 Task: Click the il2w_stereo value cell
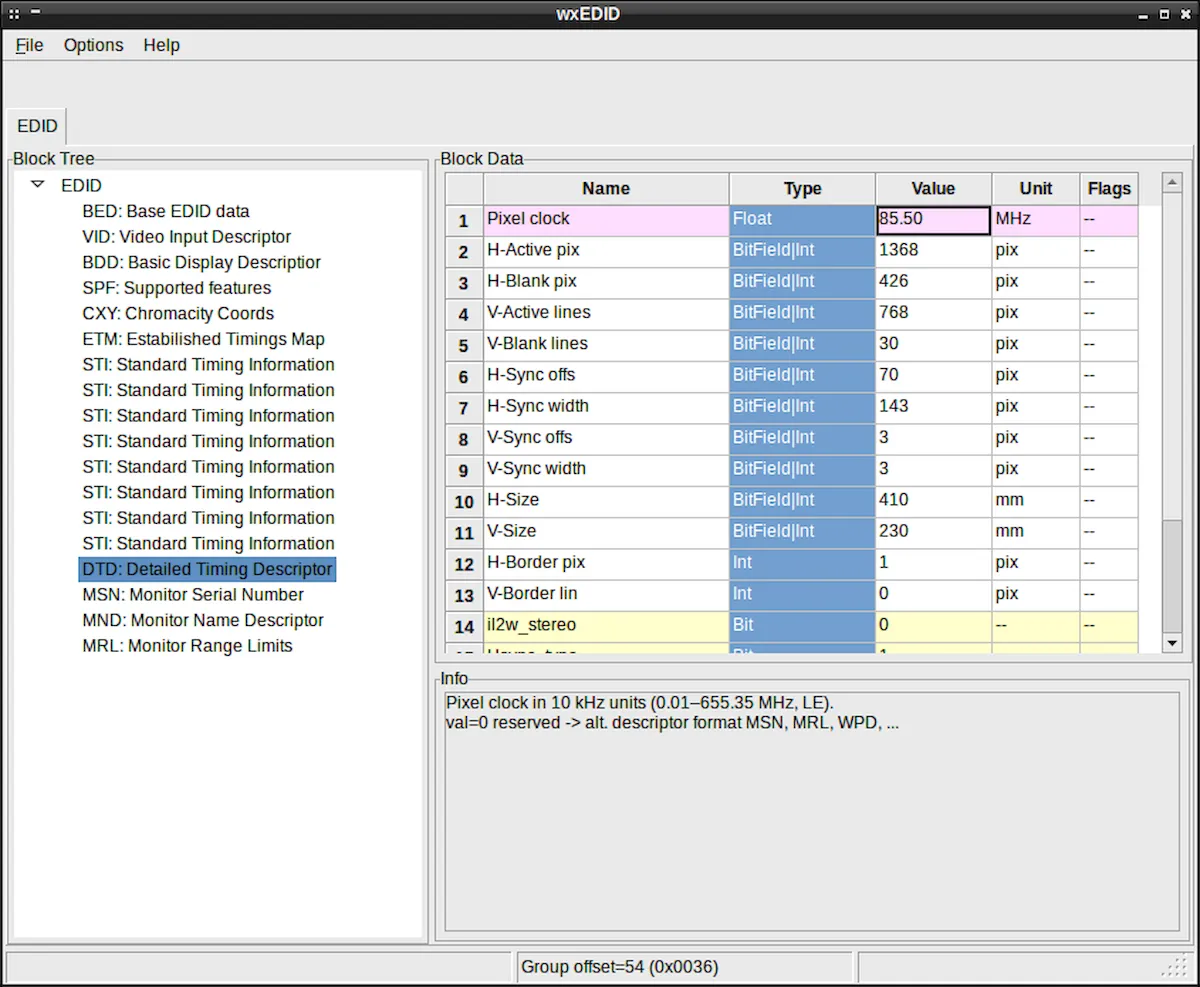(933, 625)
